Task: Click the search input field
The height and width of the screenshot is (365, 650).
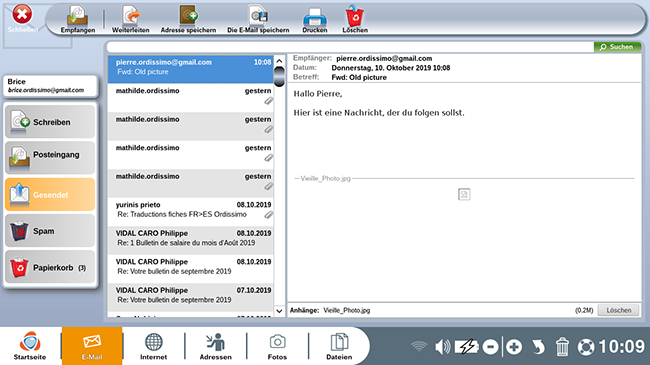Action: [350, 47]
